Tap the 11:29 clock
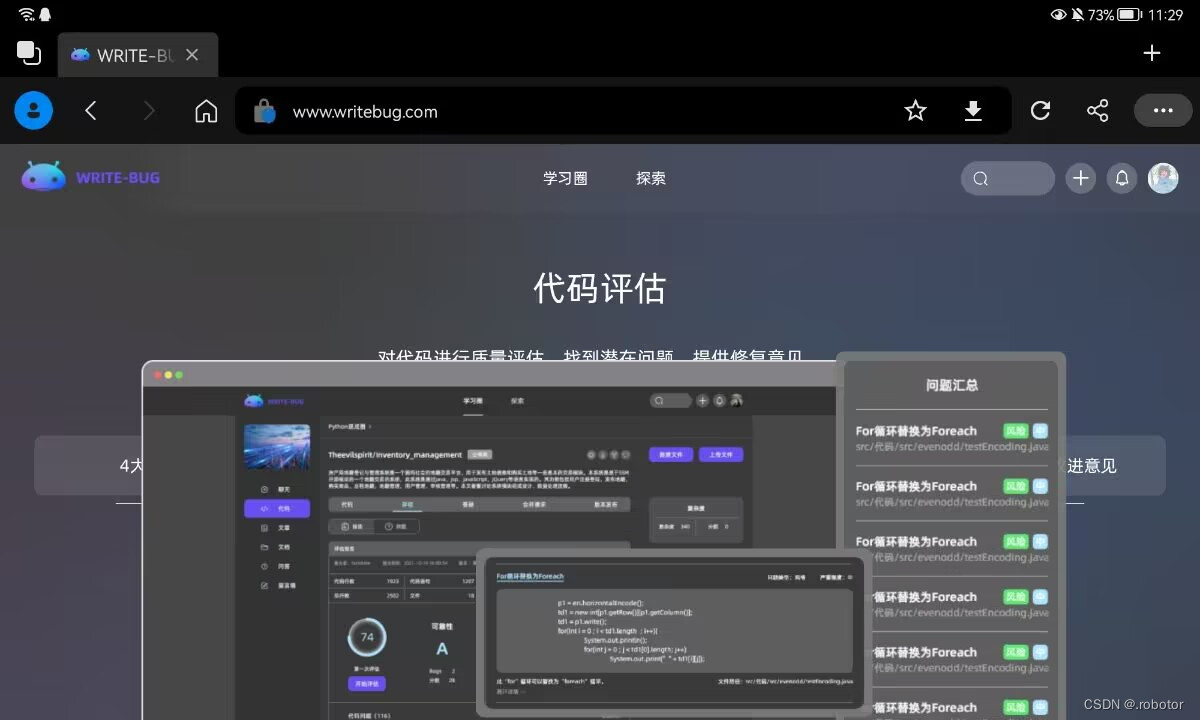1200x720 pixels. pyautogui.click(x=1166, y=15)
